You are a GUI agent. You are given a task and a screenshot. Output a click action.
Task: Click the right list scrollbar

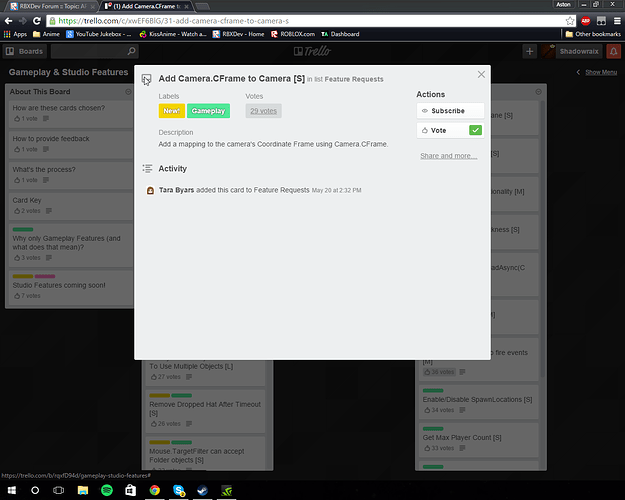coord(542,239)
